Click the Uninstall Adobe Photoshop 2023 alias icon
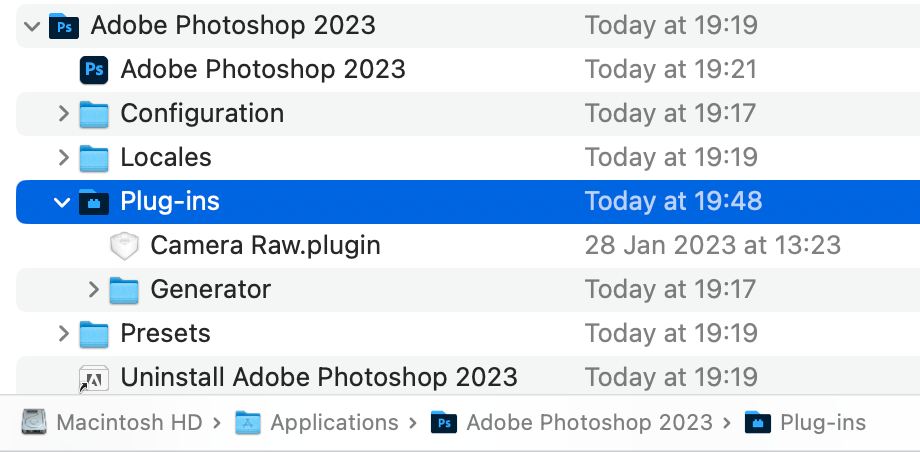Image resolution: width=920 pixels, height=452 pixels. click(x=94, y=377)
